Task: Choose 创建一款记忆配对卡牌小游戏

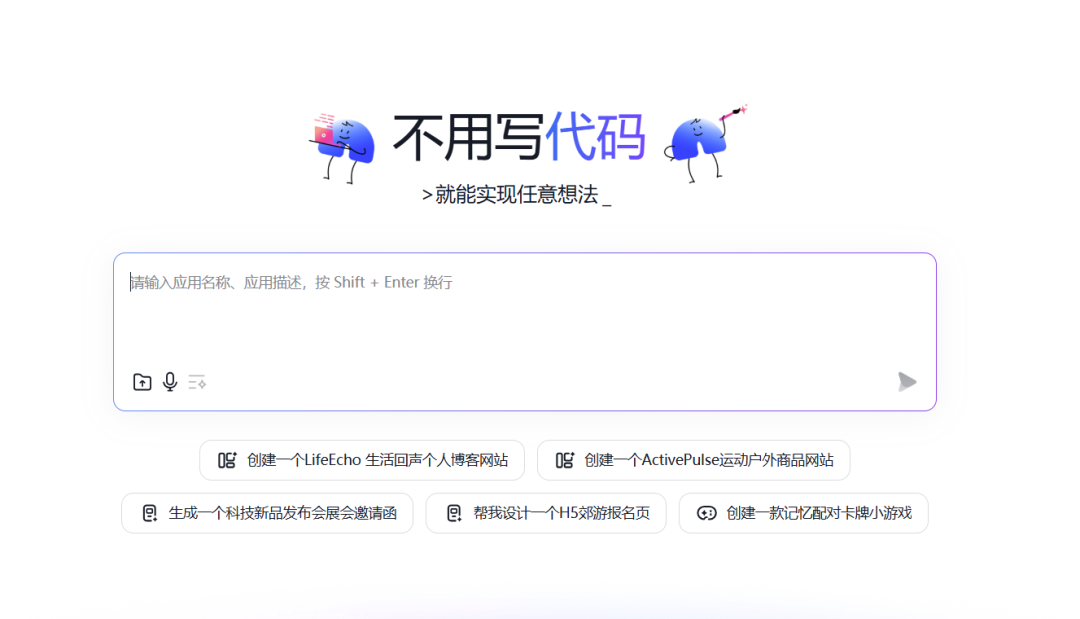Action: tap(803, 512)
